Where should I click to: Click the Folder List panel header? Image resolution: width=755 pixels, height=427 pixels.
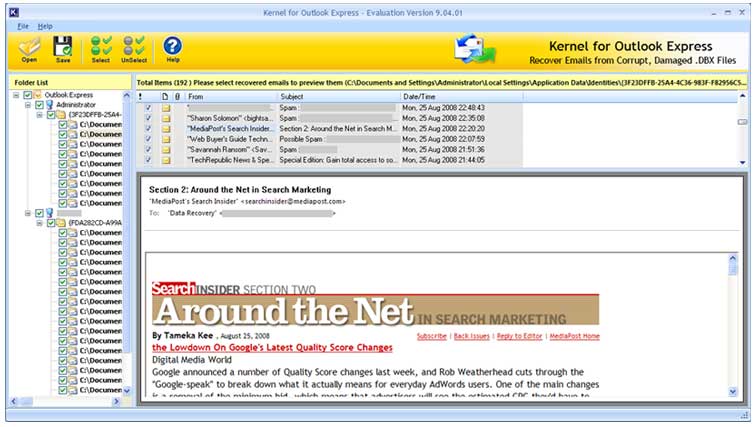70,82
